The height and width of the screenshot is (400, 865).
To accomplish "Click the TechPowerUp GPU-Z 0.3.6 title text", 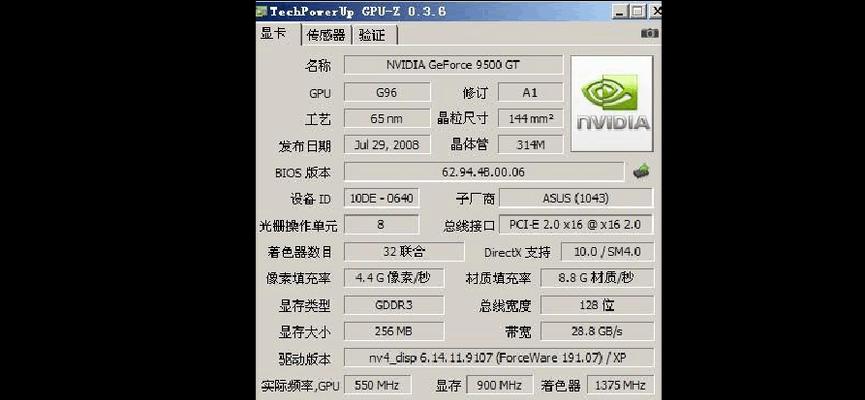I will 358,10.
